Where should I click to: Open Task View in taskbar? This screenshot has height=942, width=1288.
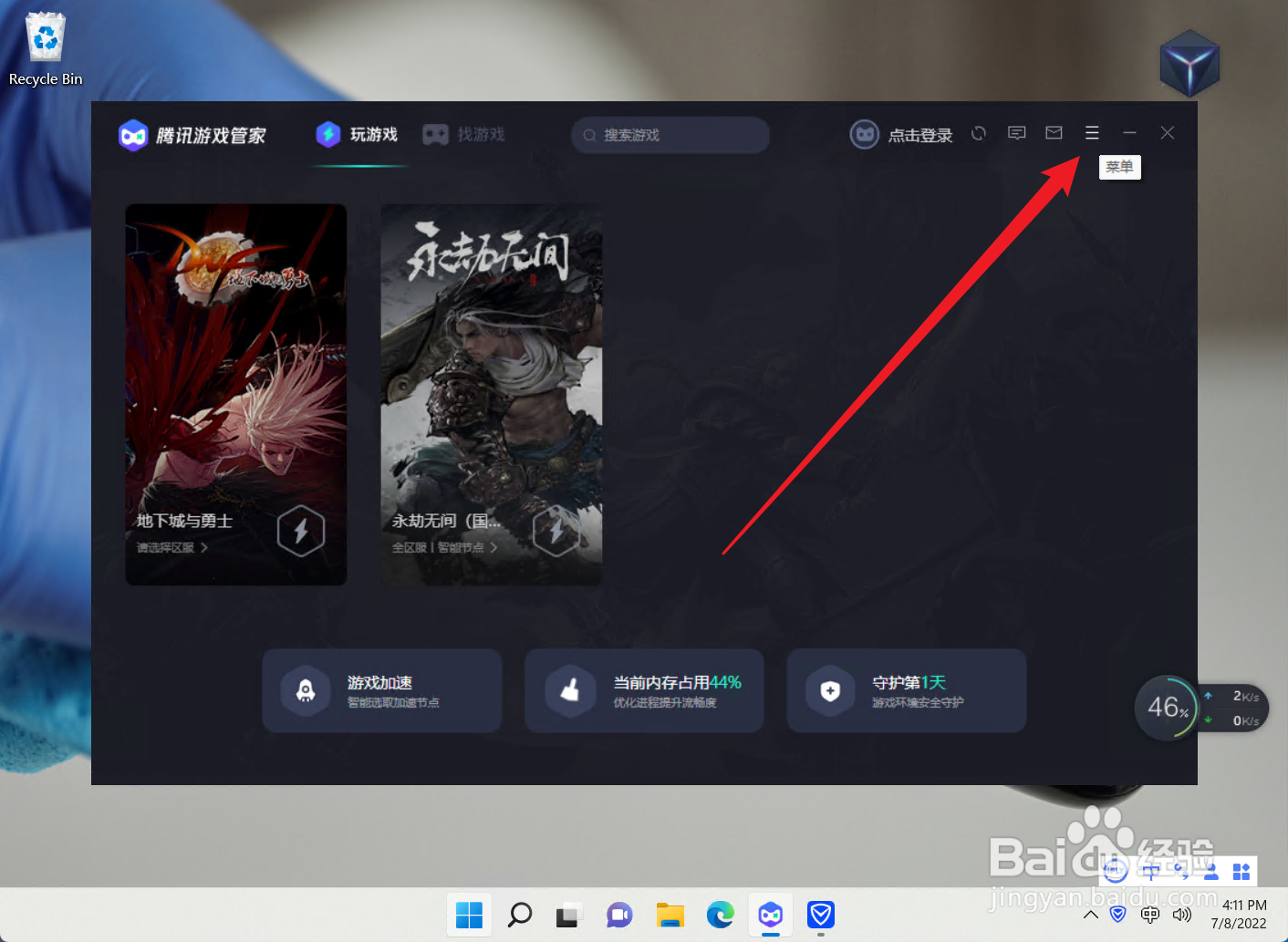coord(569,914)
